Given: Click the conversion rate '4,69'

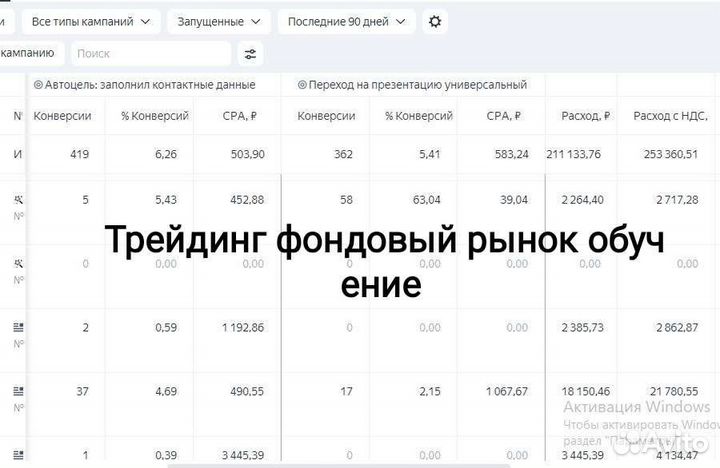Looking at the screenshot, I should (166, 391).
